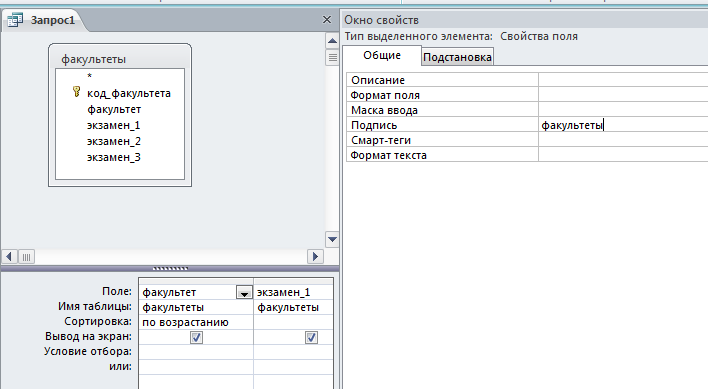Click the или criteria cell for экзамен_1
The height and width of the screenshot is (389, 708).
point(293,366)
